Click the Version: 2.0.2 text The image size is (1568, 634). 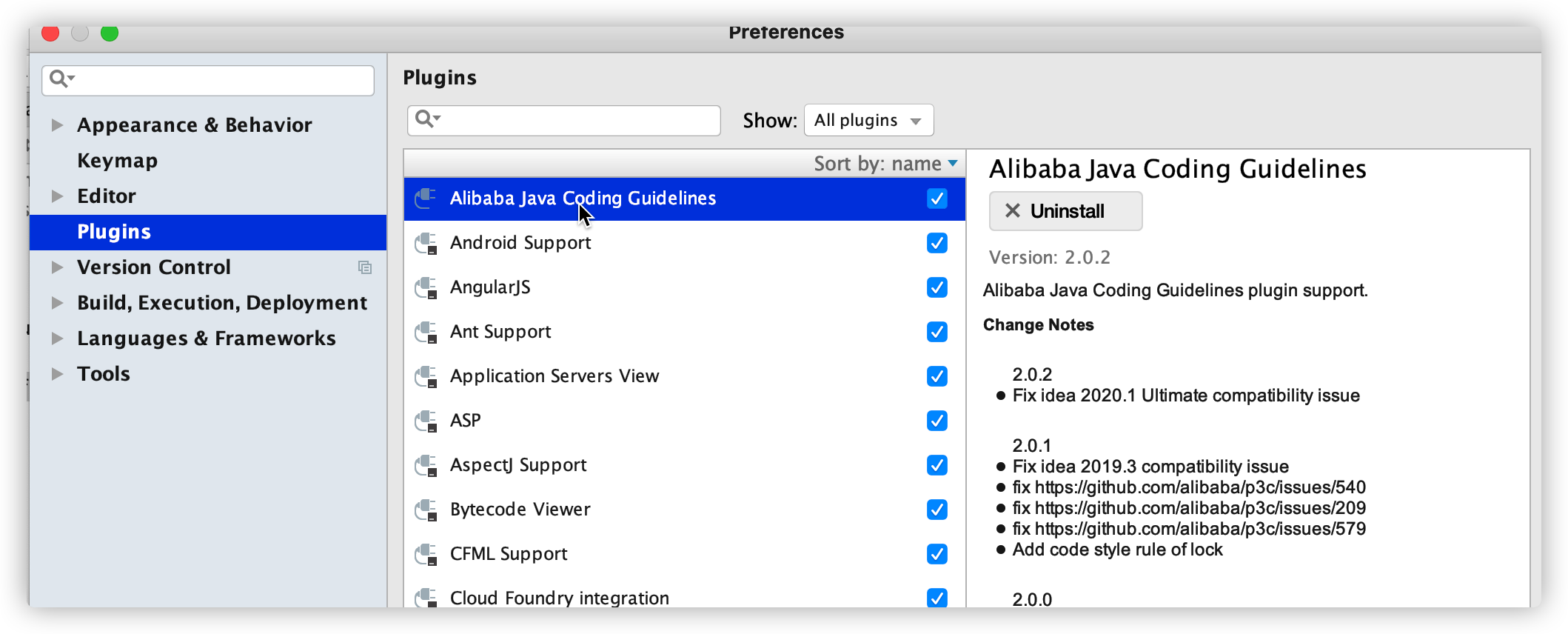(1050, 257)
